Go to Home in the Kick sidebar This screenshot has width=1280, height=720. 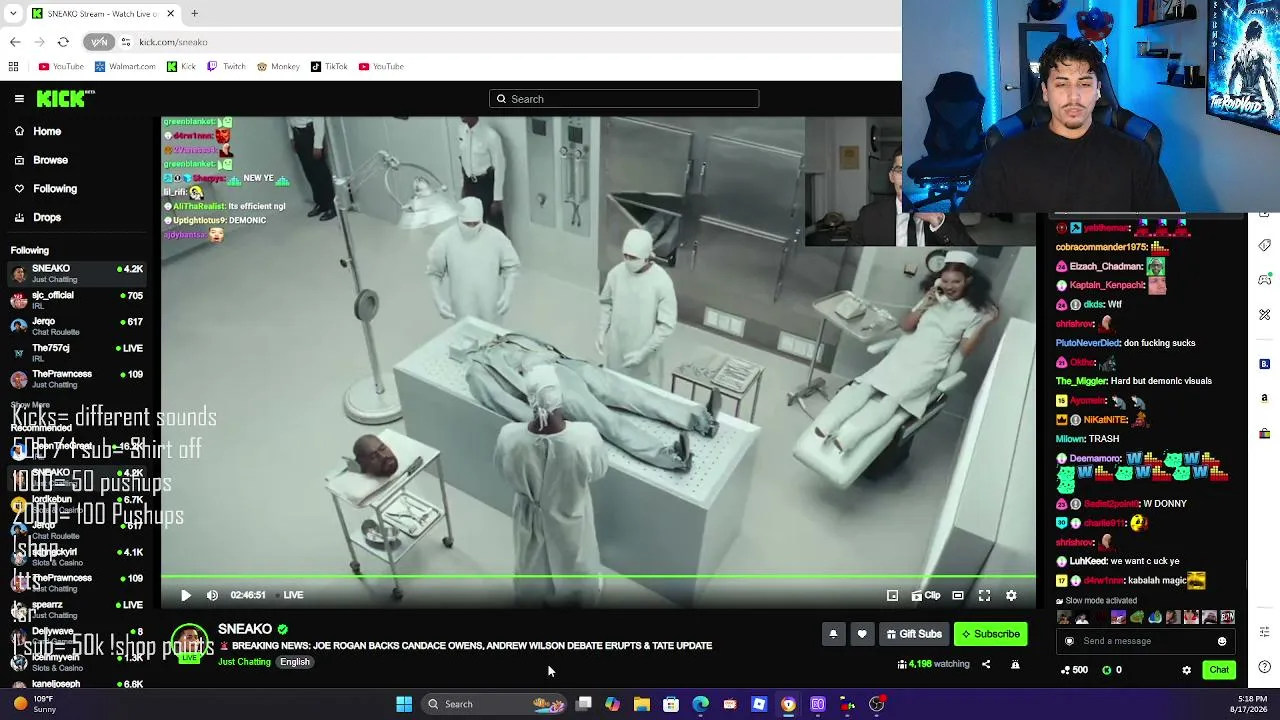(x=47, y=131)
